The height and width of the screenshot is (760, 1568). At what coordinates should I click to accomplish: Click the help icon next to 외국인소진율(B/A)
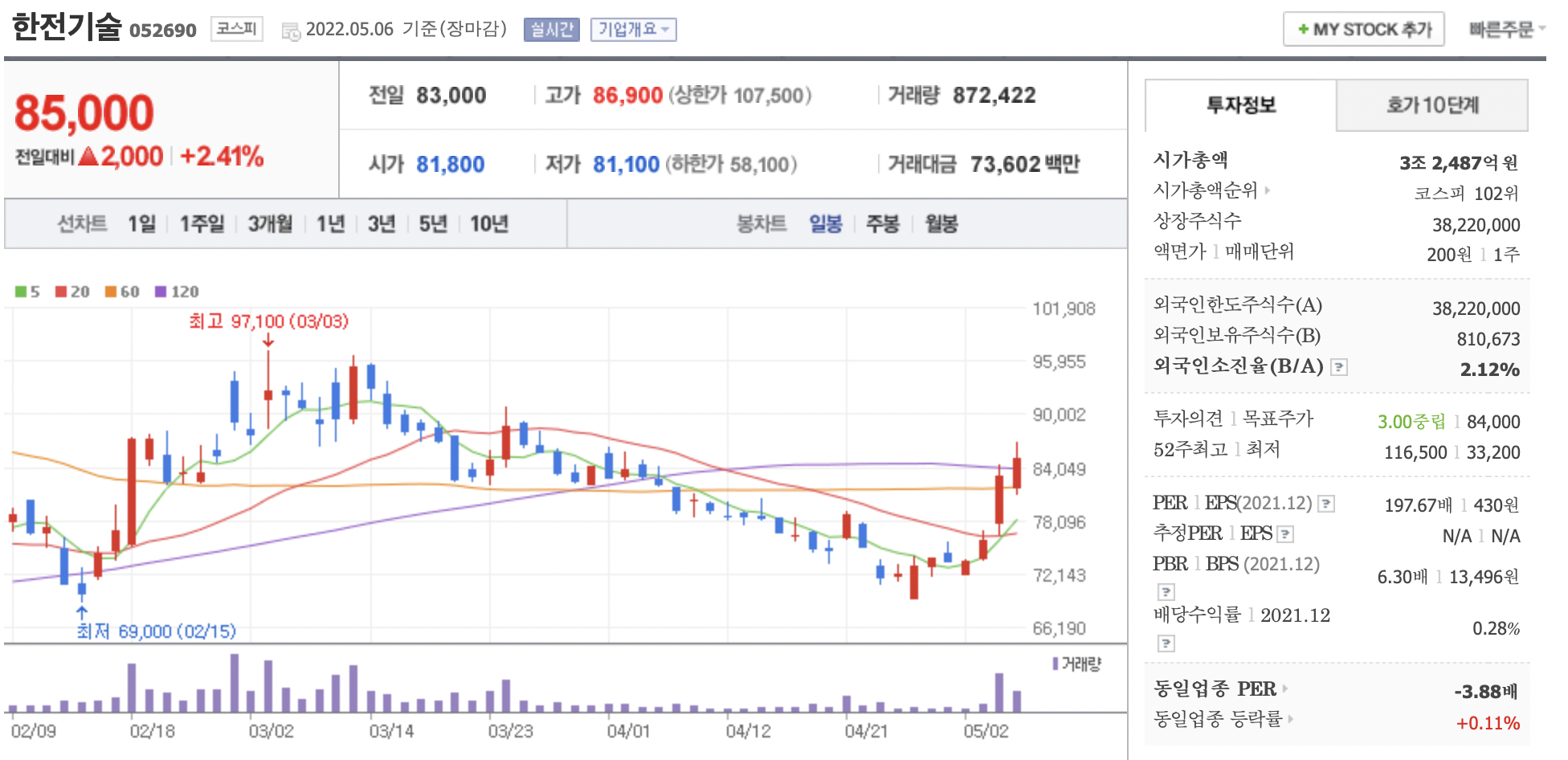(1339, 367)
